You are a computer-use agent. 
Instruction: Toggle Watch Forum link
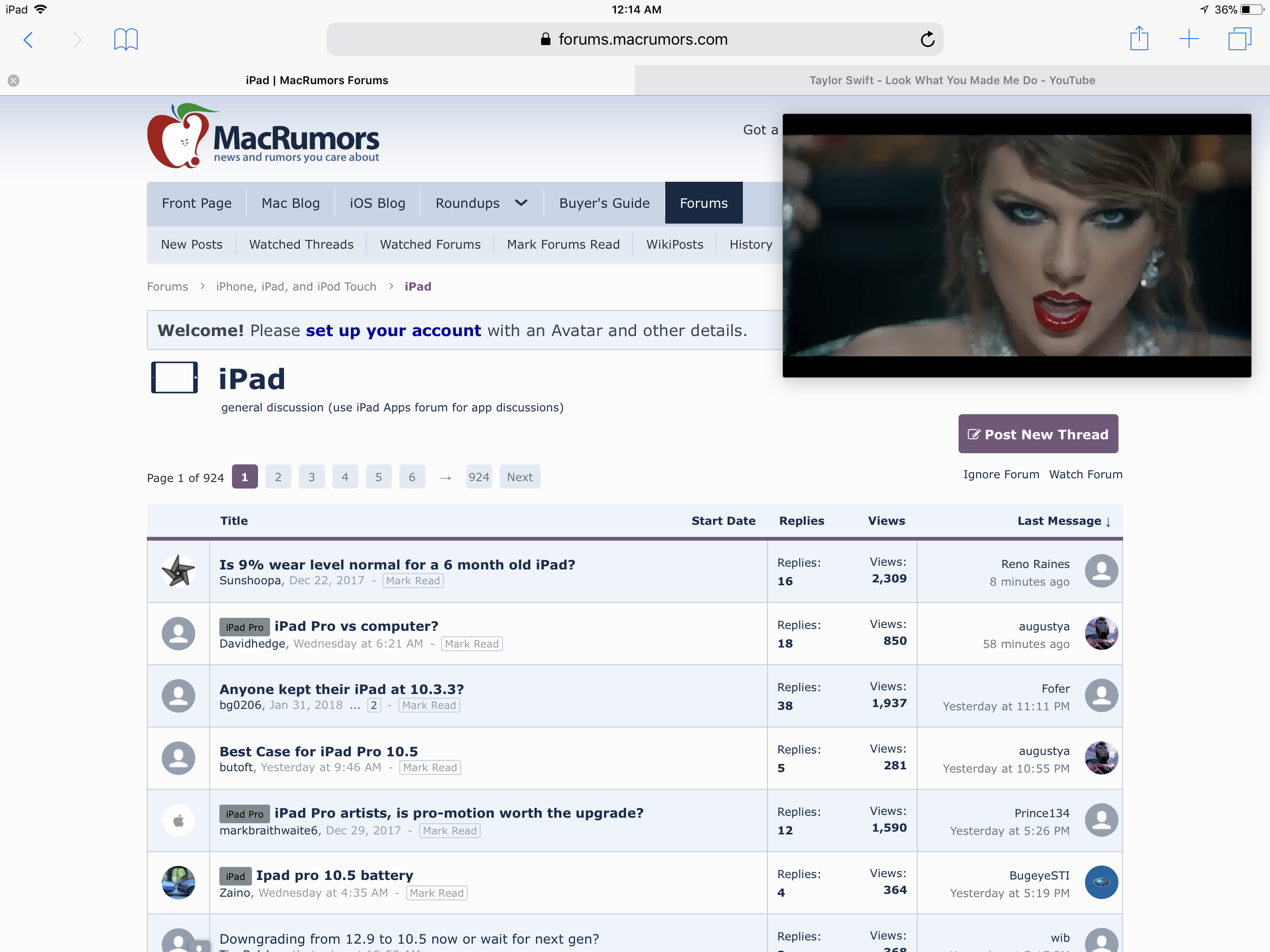pos(1085,474)
